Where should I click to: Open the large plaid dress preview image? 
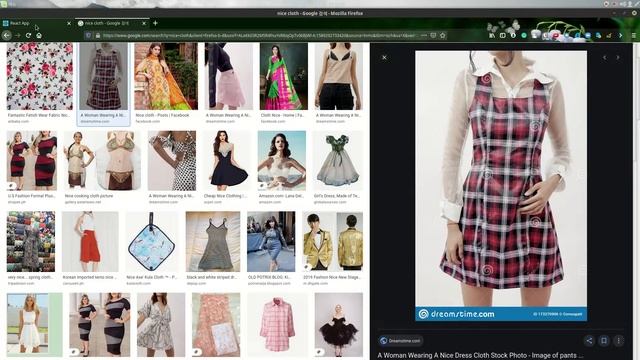501,186
